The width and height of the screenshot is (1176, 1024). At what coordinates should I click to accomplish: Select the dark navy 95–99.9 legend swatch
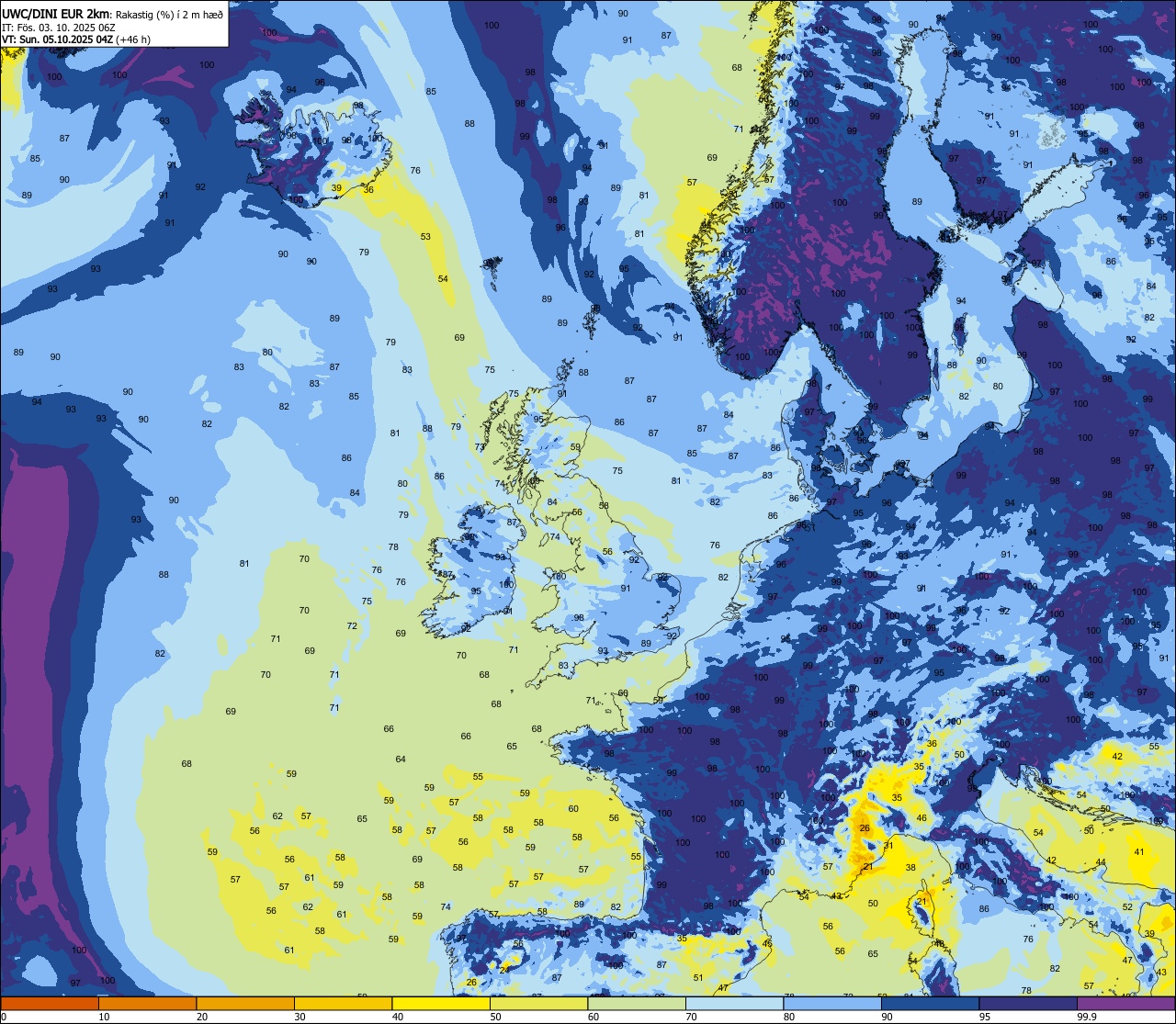click(1028, 1003)
